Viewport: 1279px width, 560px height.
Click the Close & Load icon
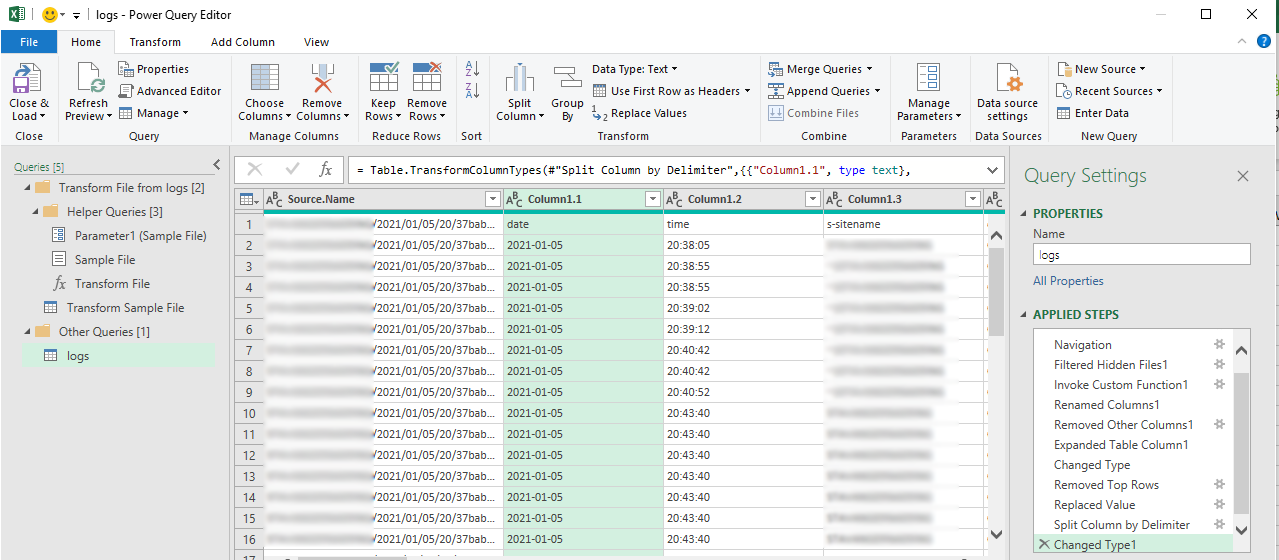(x=28, y=79)
